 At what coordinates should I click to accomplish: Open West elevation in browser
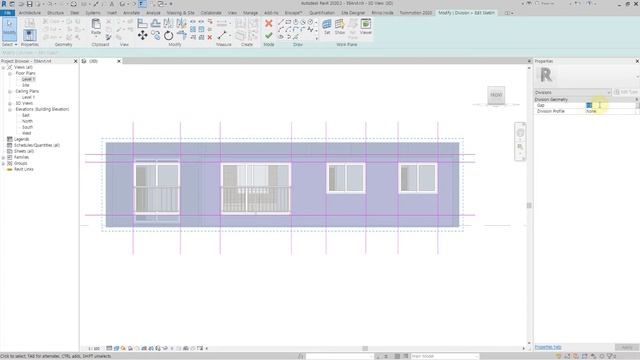pyautogui.click(x=27, y=133)
